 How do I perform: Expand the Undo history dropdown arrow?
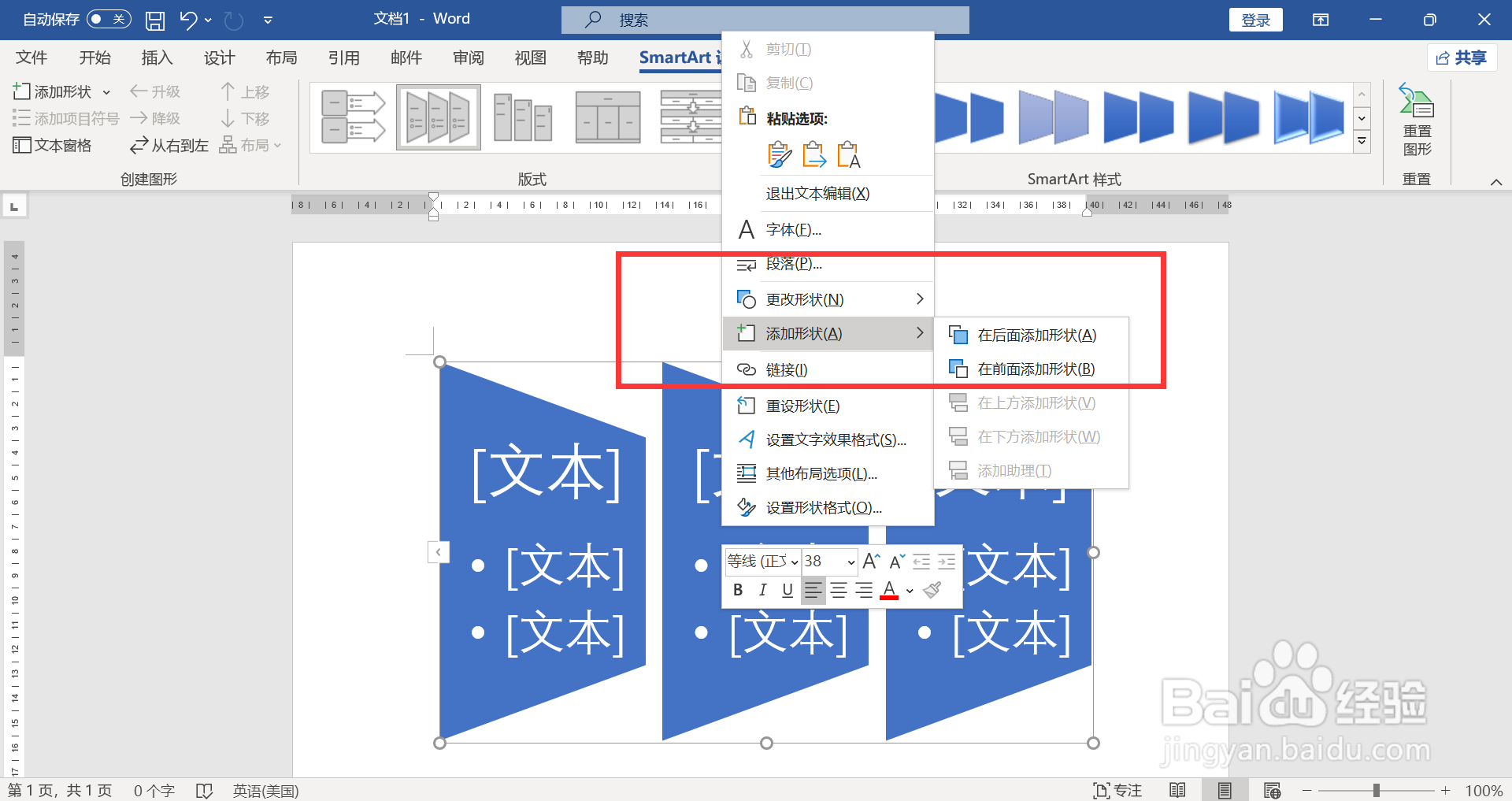[208, 20]
